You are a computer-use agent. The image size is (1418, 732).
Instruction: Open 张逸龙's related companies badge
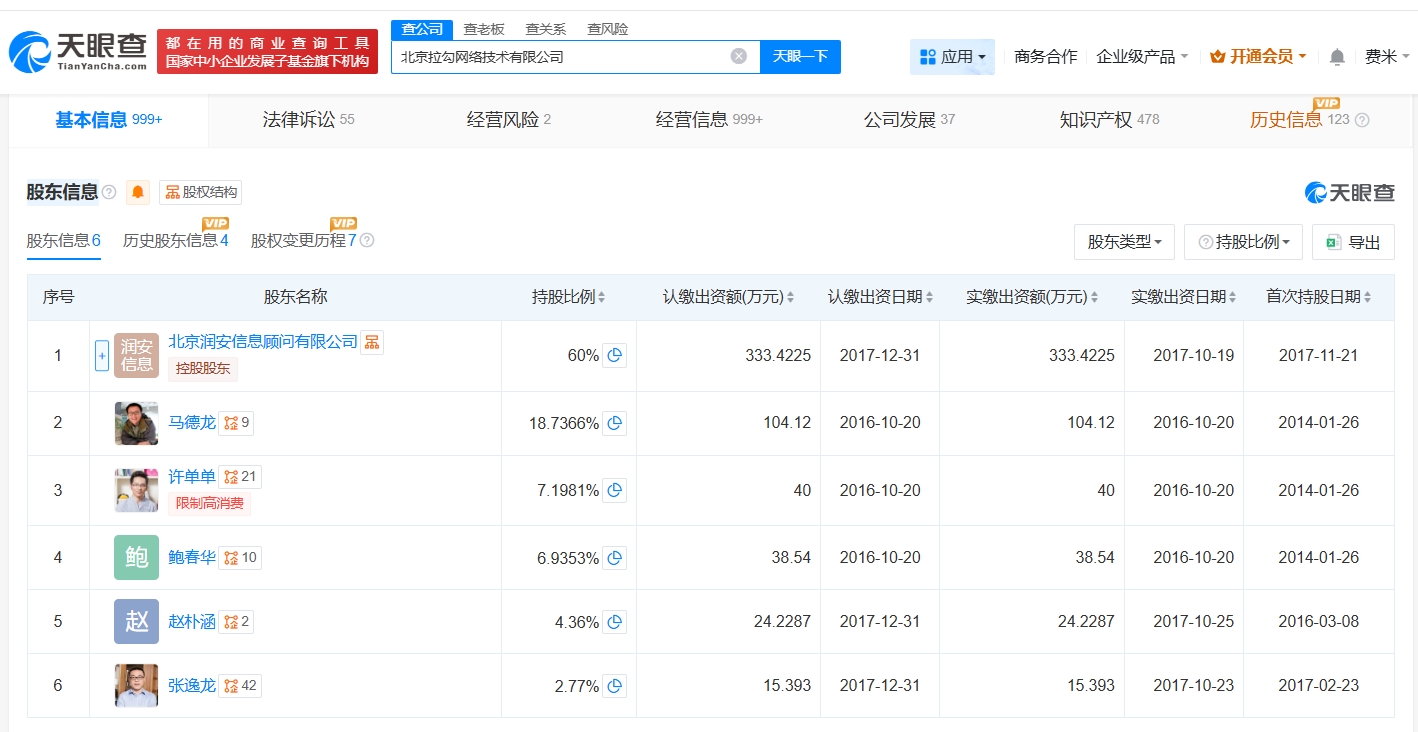pos(240,686)
